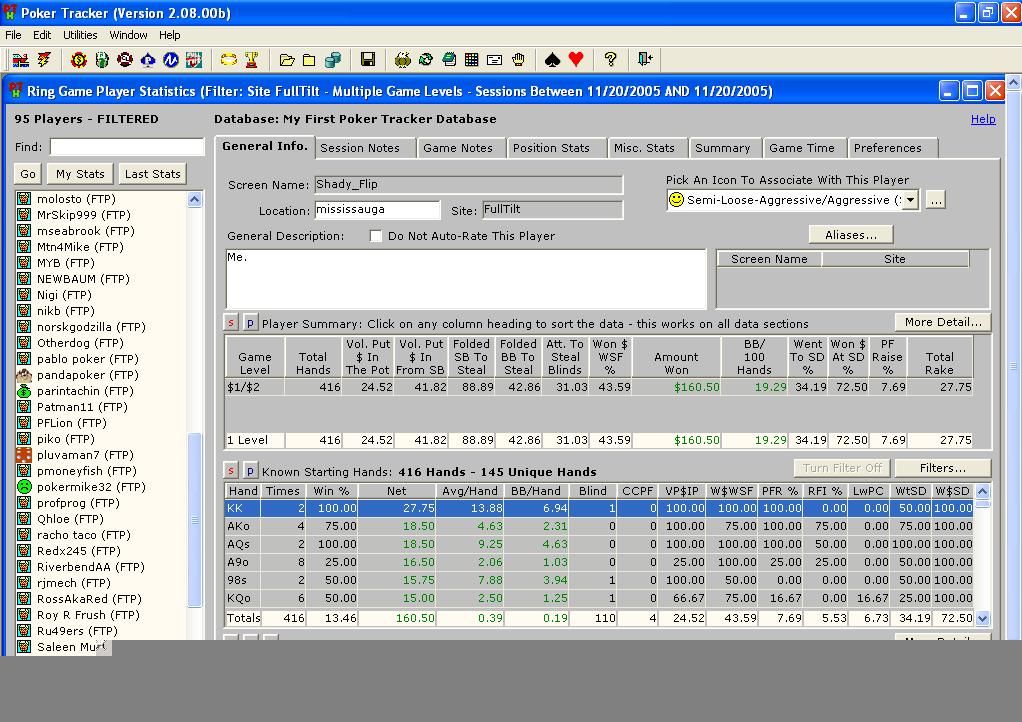Click the black spade toolbar icon

[553, 60]
